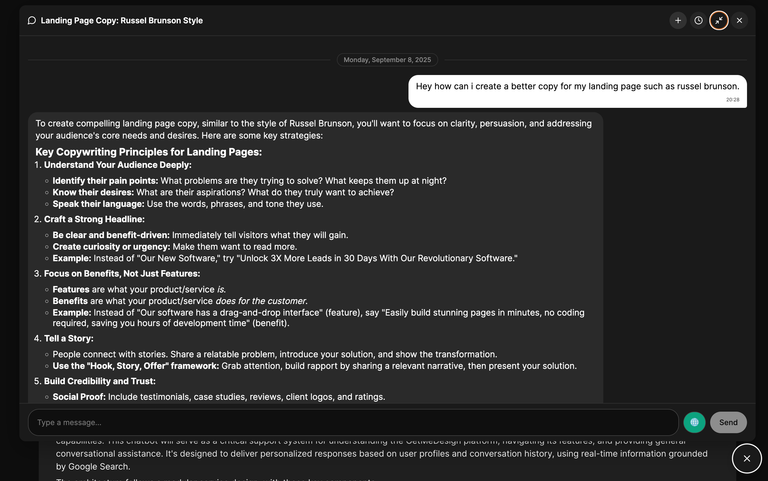Click the 'Unlock 3X More Leads' example line
Viewport: 768px width, 481px height.
pyautogui.click(x=285, y=259)
